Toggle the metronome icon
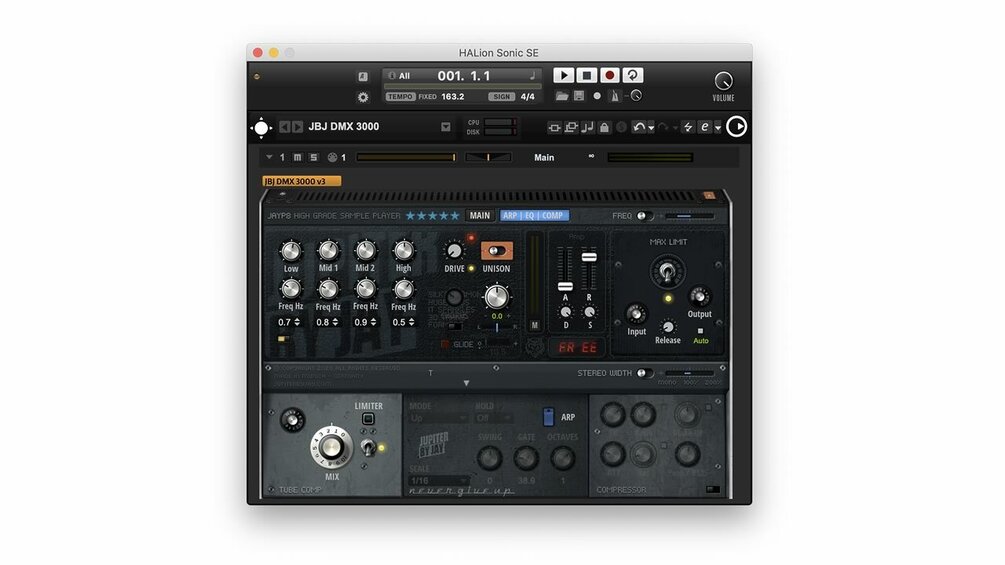The height and width of the screenshot is (565, 1005). click(x=614, y=96)
